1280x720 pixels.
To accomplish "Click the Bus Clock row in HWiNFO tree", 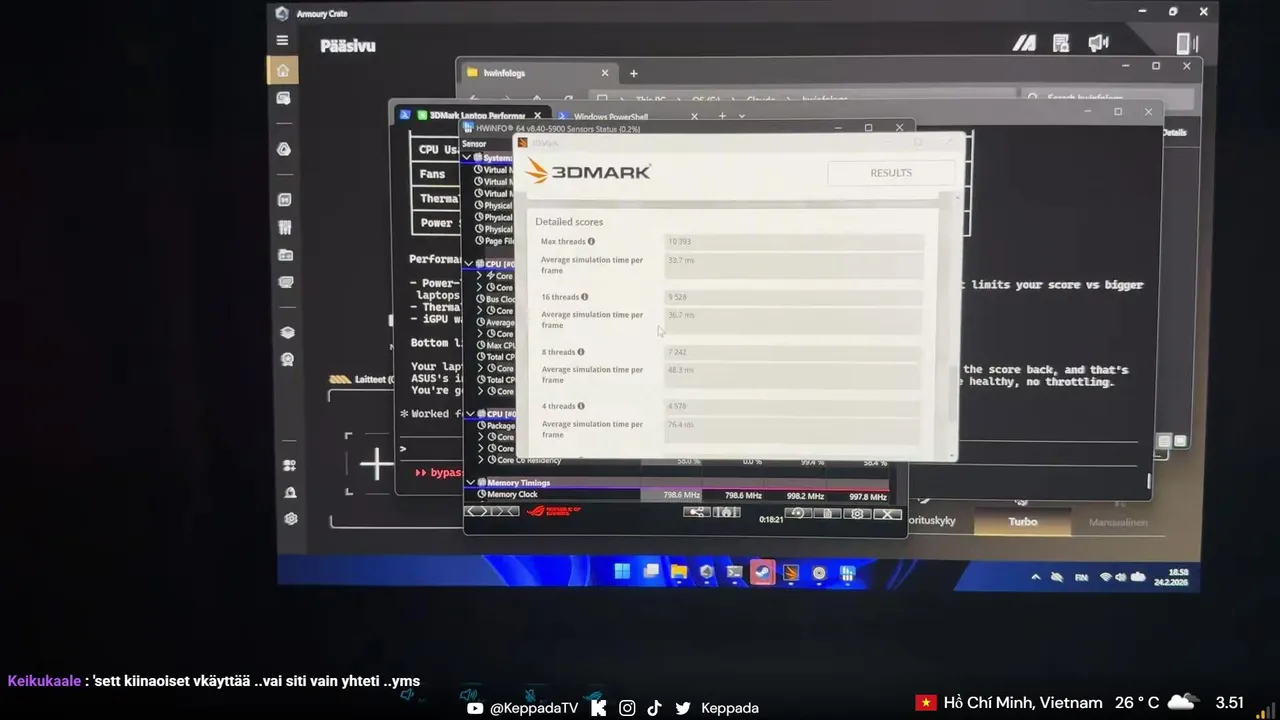I will pyautogui.click(x=496, y=299).
